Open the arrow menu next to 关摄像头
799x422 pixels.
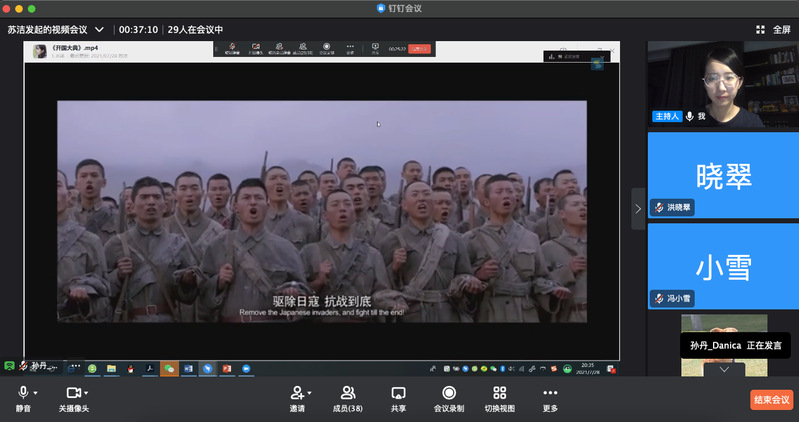pos(88,393)
